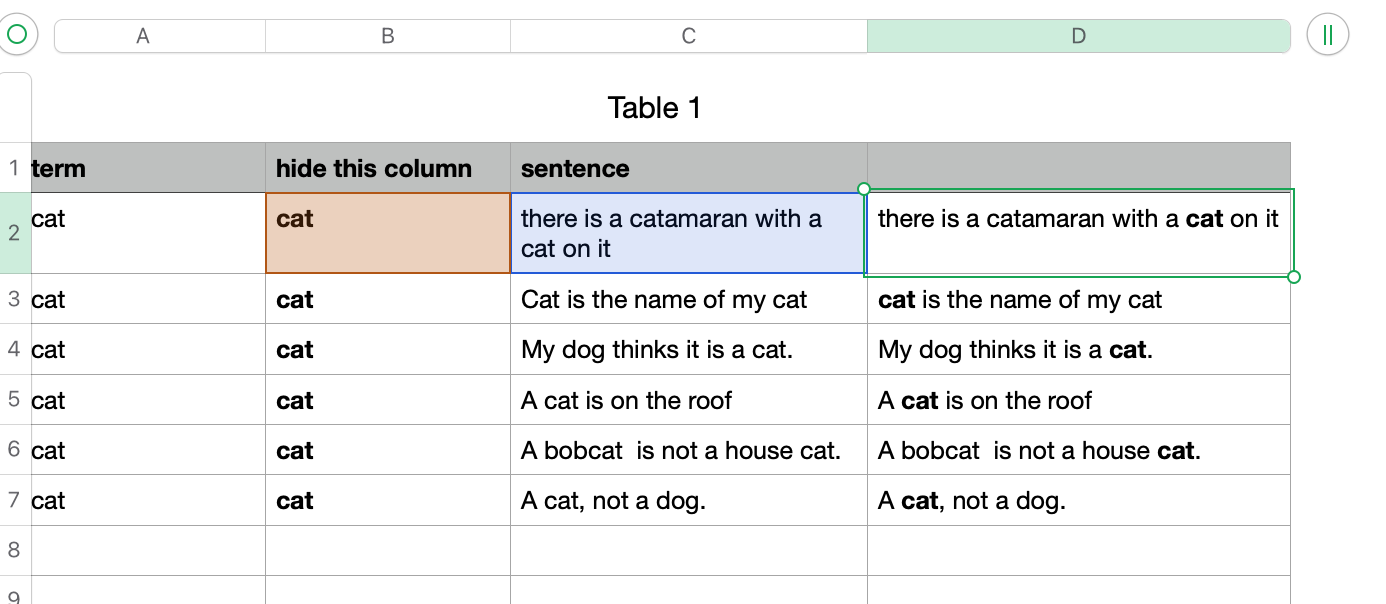This screenshot has width=1386, height=604.
Task: Click cell "A cat, not a dog." in column D
Action: (x=1078, y=501)
